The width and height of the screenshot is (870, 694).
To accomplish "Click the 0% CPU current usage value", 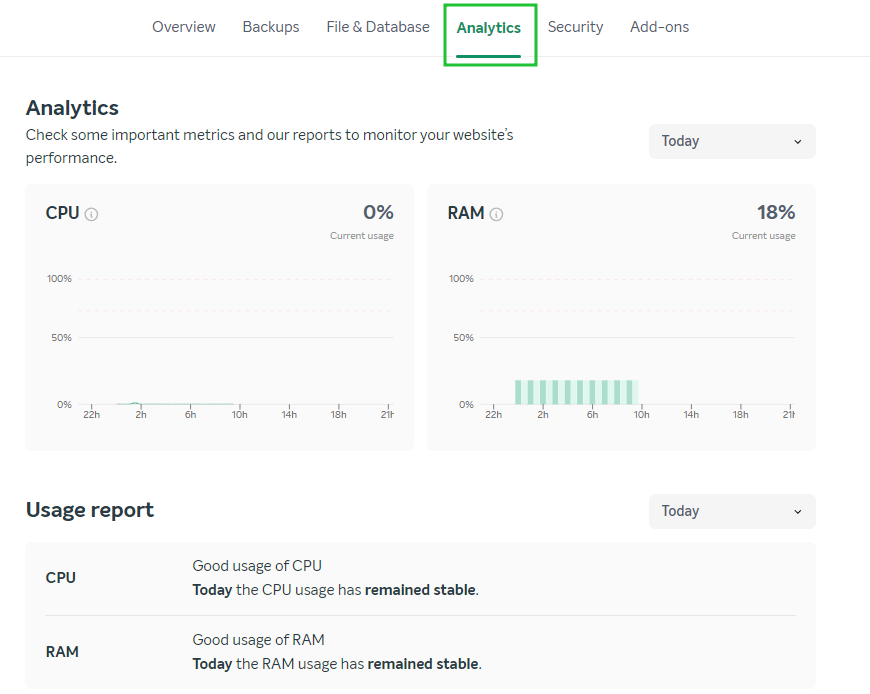I will 378,212.
